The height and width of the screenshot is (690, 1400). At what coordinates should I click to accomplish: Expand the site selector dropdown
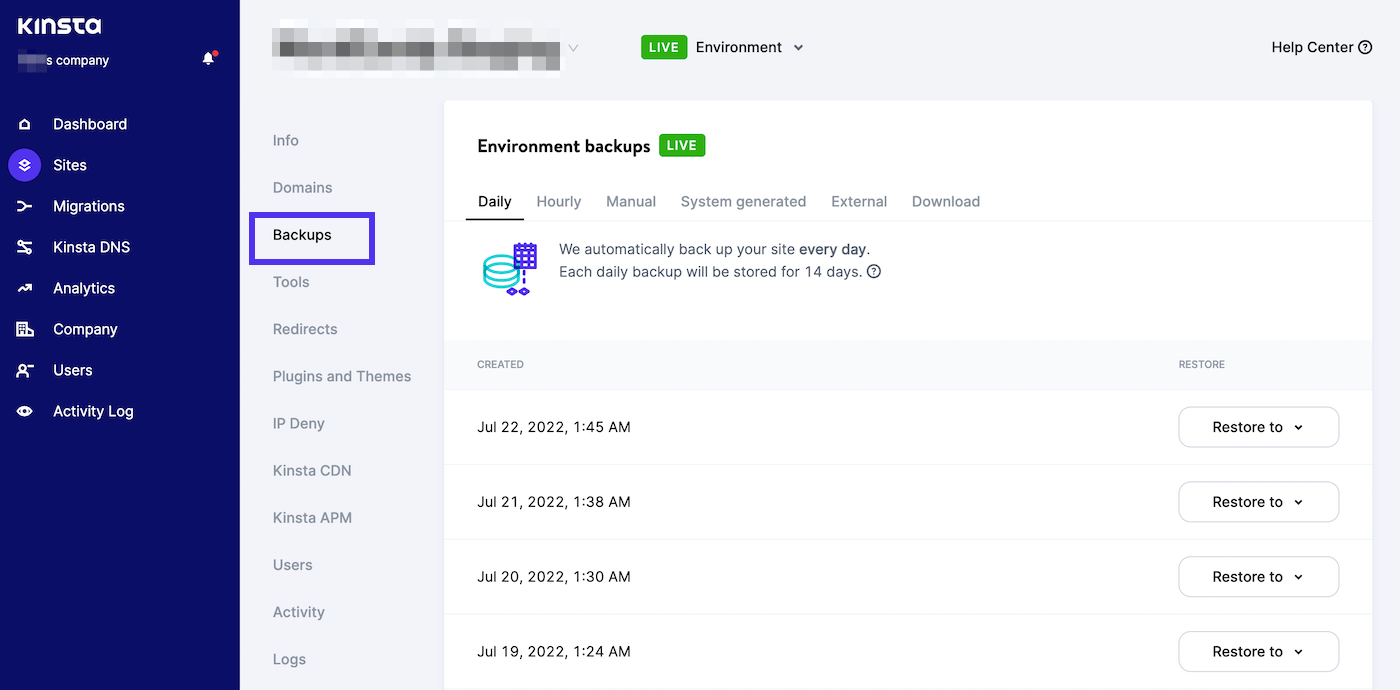point(572,47)
